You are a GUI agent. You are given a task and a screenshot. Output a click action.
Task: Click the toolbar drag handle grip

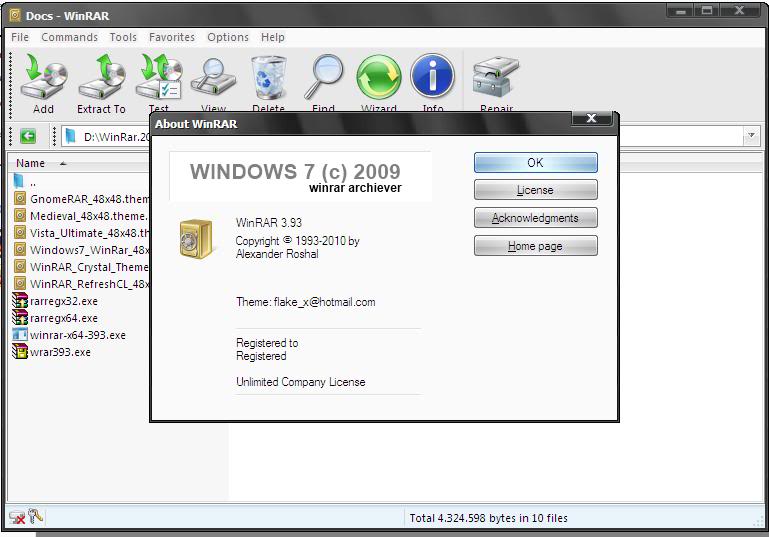(10, 86)
